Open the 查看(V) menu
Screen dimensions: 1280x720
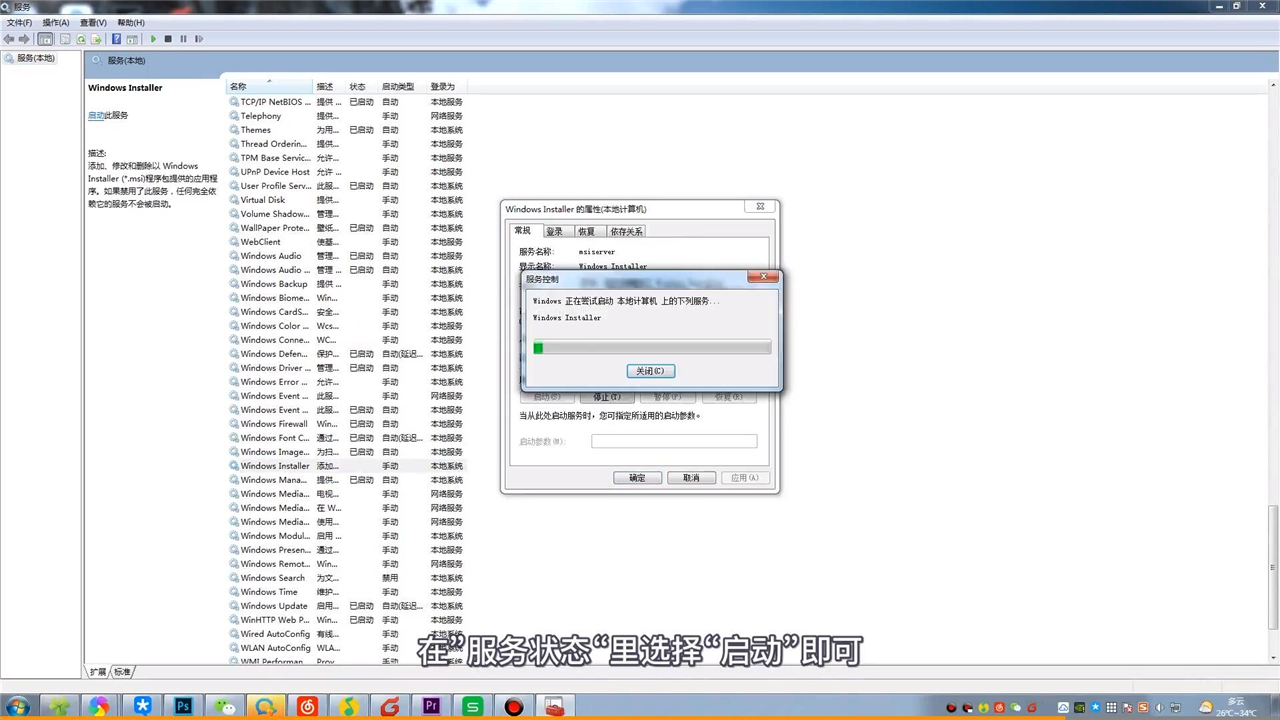click(92, 22)
